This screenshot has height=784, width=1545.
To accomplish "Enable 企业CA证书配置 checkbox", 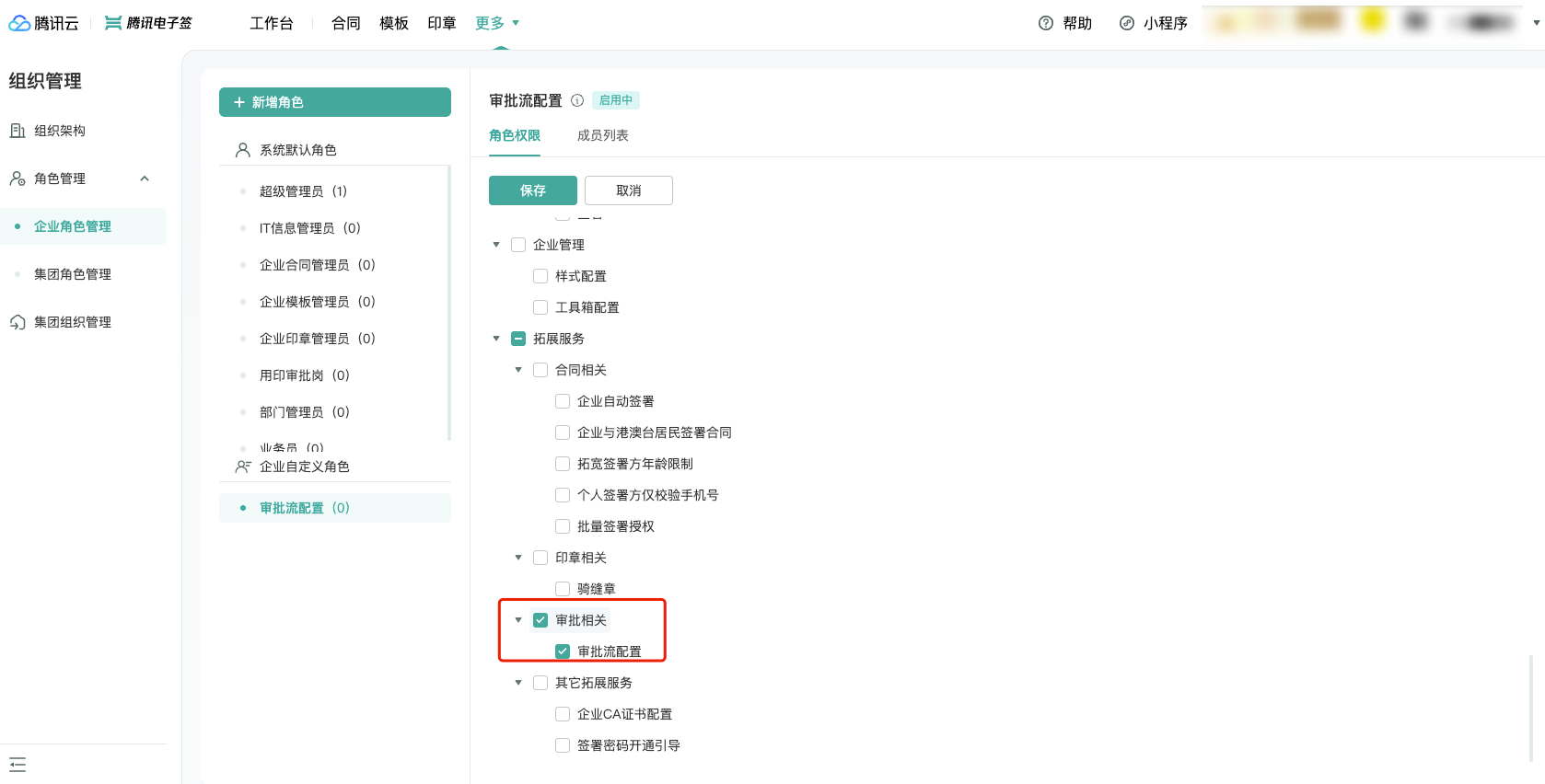I will pyautogui.click(x=563, y=714).
